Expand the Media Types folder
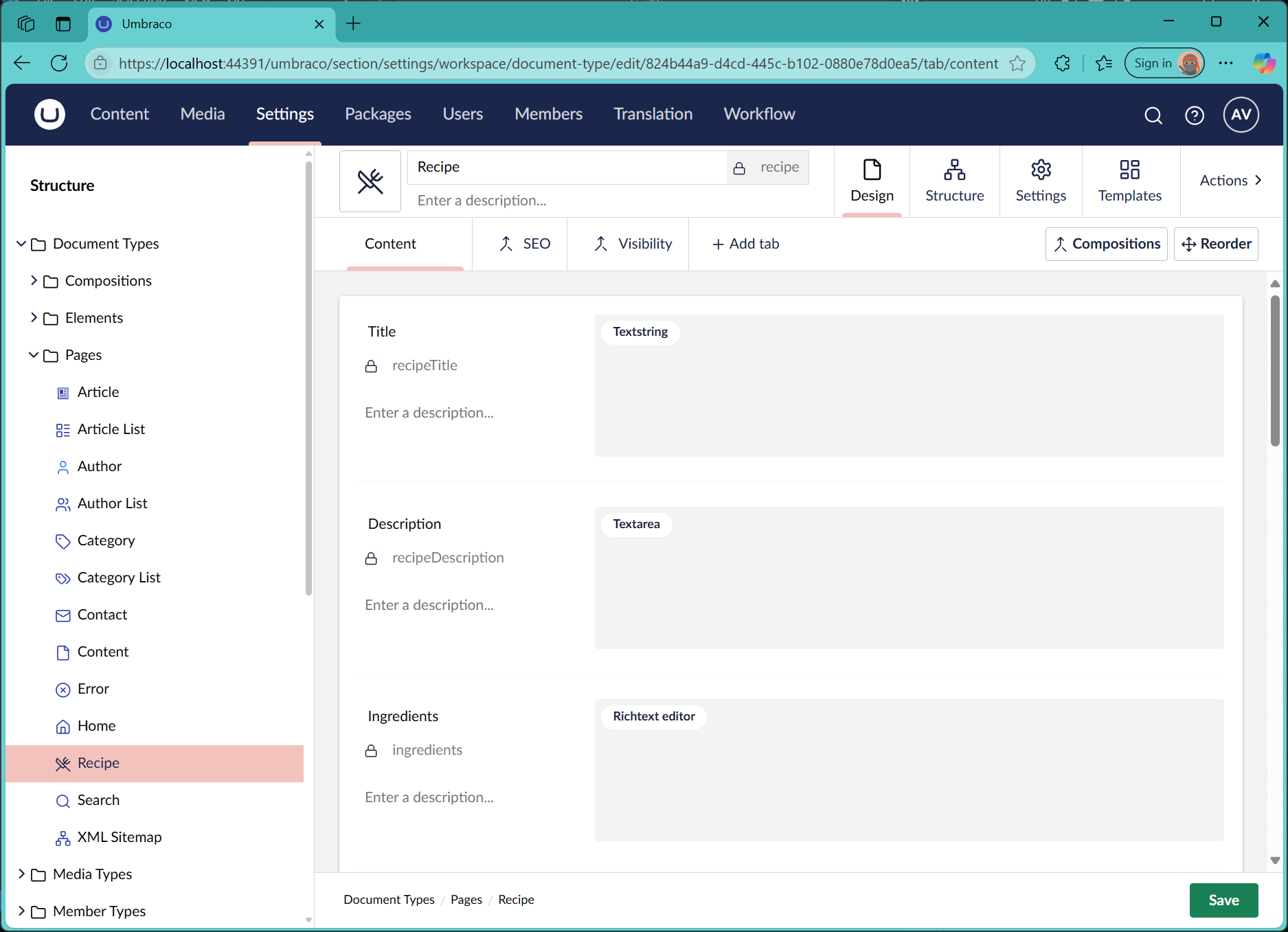1288x932 pixels. 21,874
